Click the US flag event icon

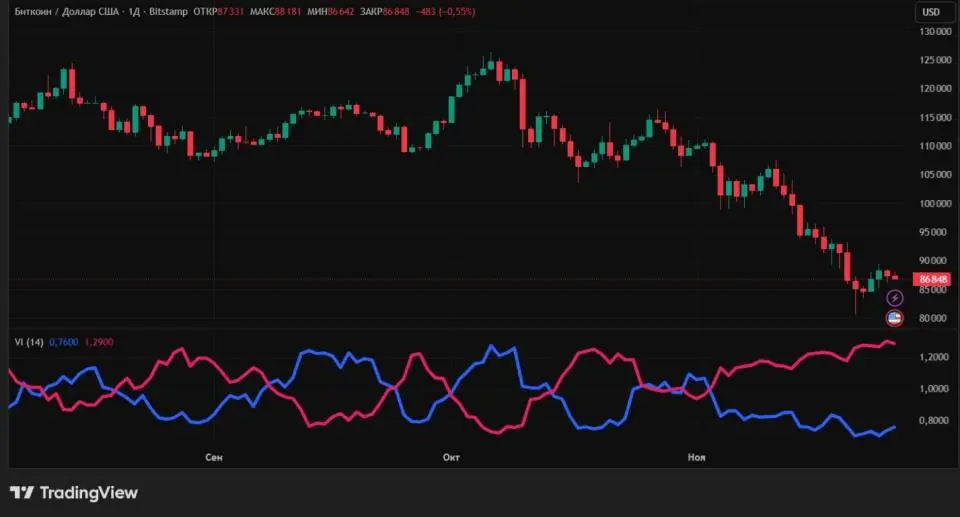[895, 318]
